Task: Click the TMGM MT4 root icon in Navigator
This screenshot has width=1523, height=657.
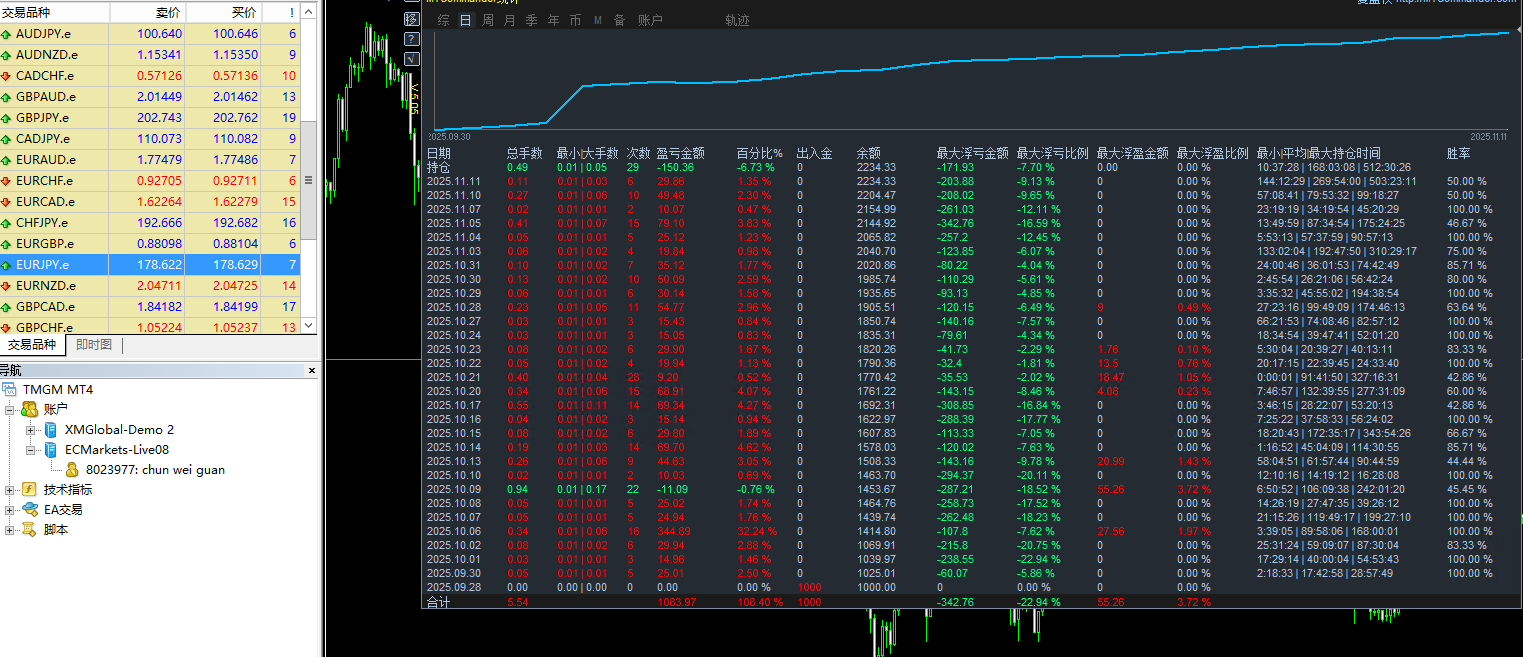Action: tap(10, 389)
